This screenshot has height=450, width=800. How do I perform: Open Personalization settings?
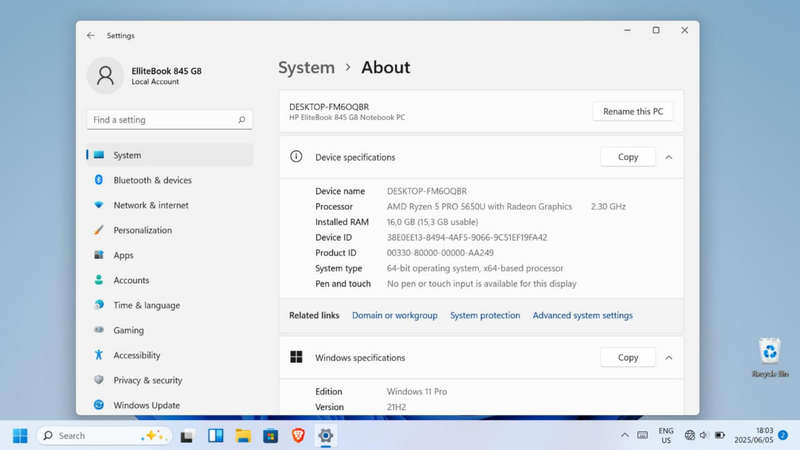tap(169, 230)
